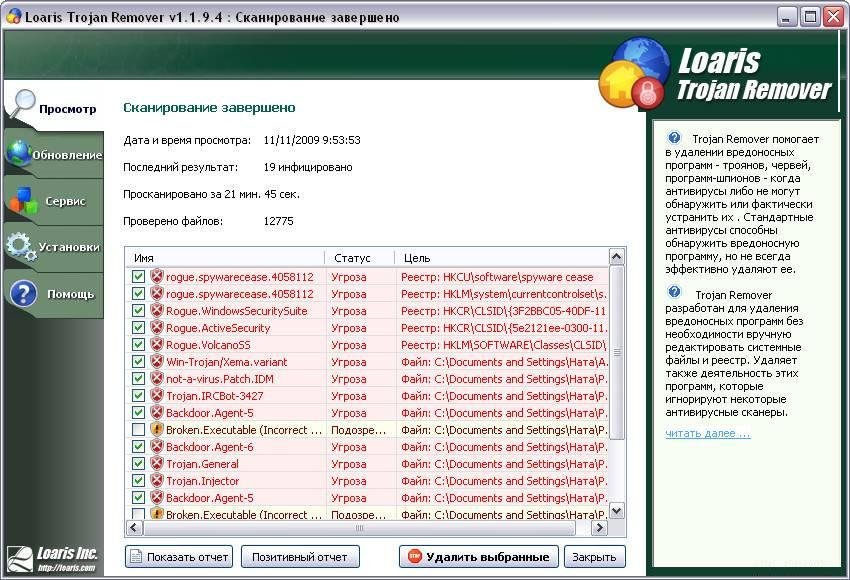
Task: Click the scan date 11/11/2009 9:53:53
Action: 312,140
